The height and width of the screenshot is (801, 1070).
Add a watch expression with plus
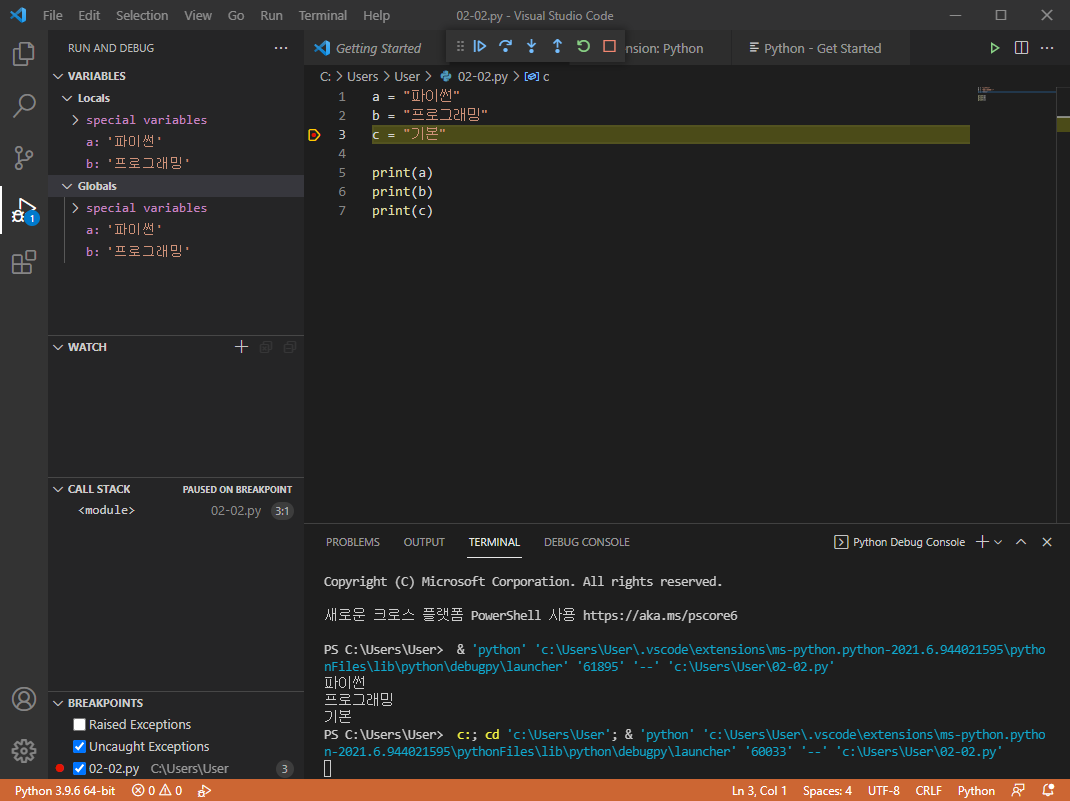coord(242,347)
